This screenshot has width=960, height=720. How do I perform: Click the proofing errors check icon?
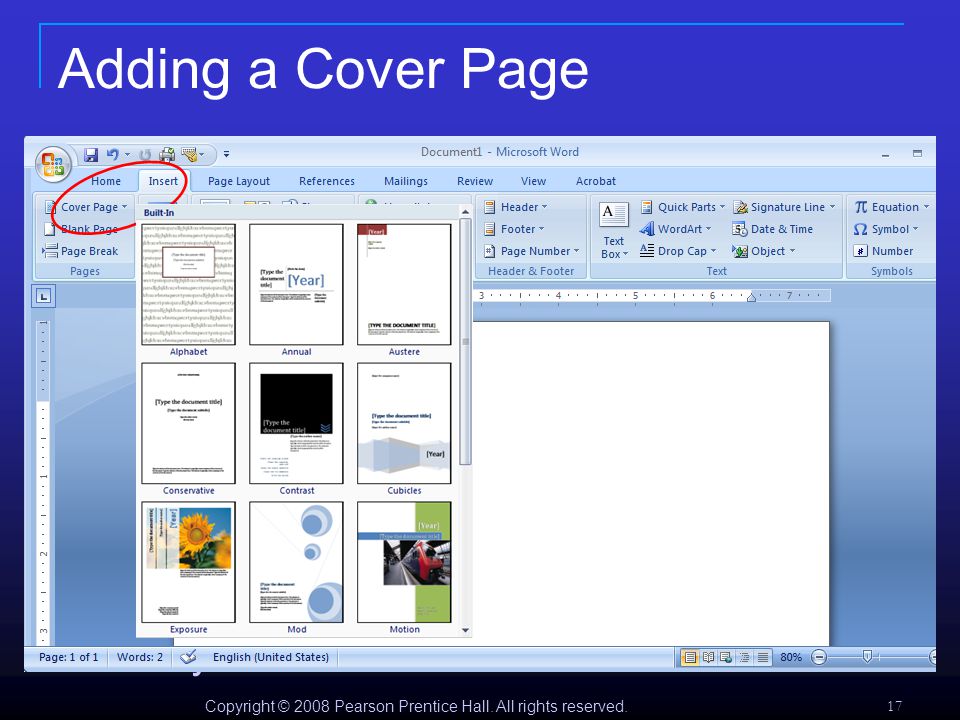(188, 657)
